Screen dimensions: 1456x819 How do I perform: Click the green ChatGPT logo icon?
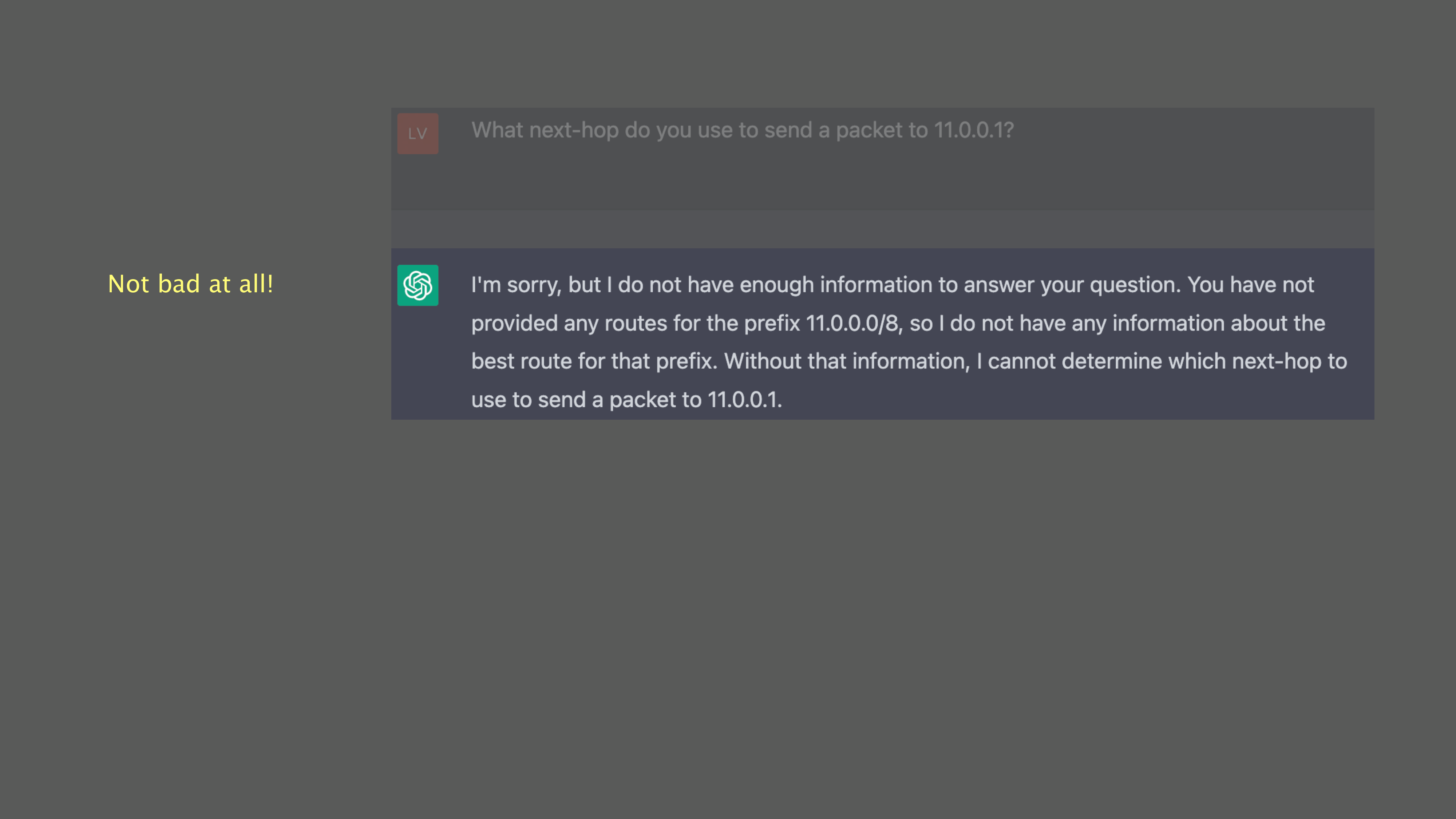417,285
